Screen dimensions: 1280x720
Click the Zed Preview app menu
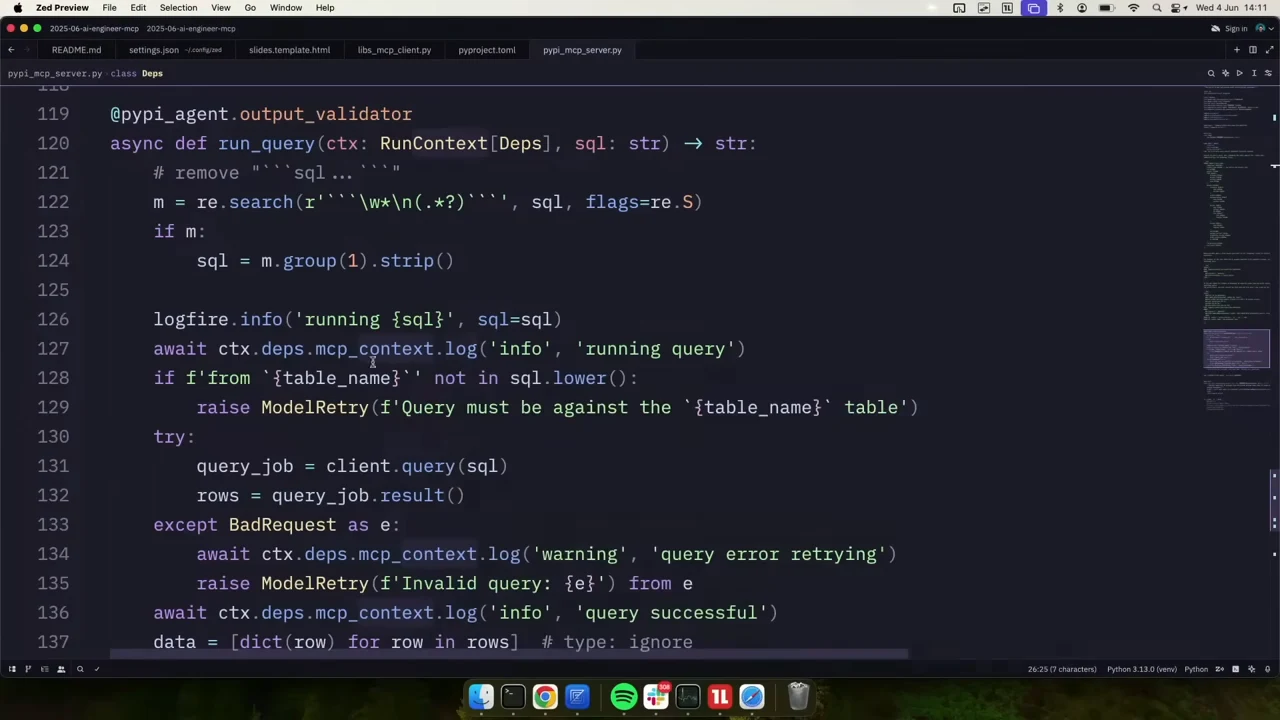tap(62, 8)
